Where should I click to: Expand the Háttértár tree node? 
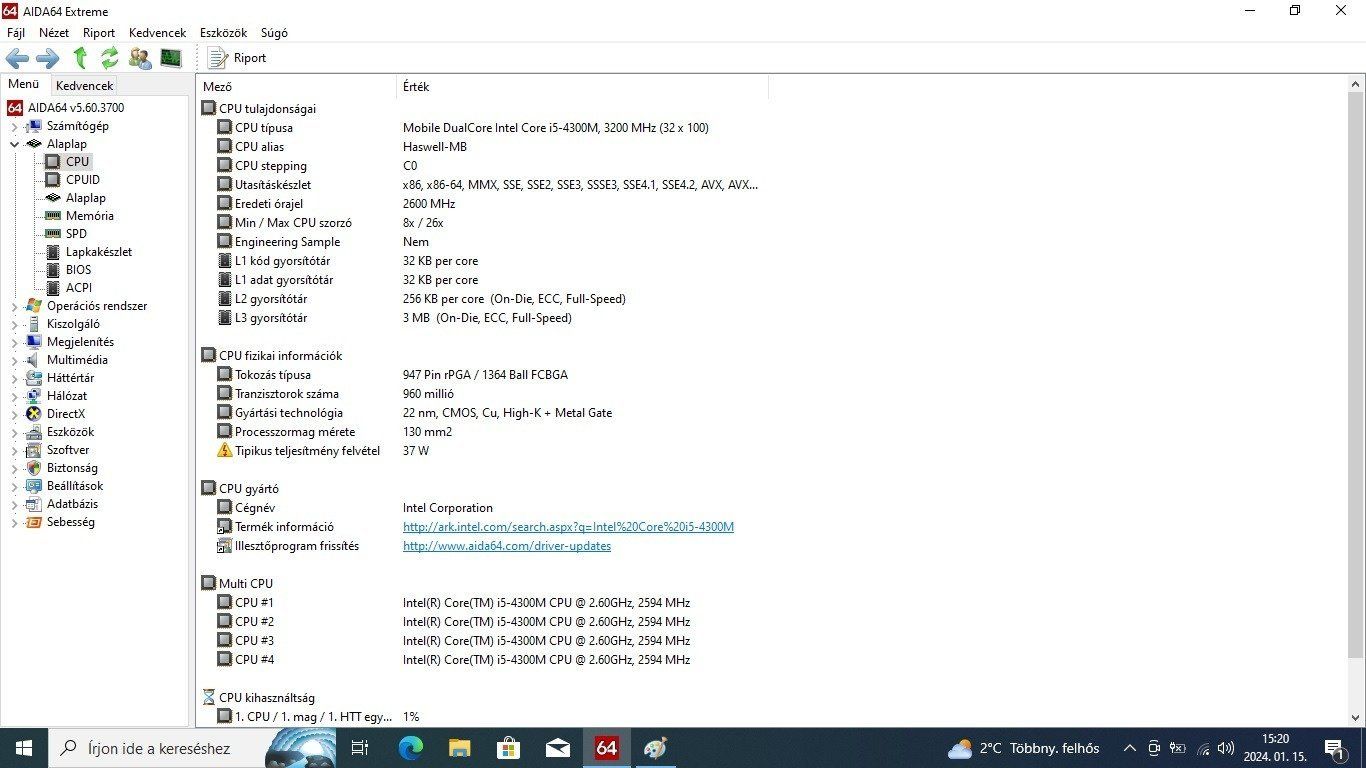14,378
